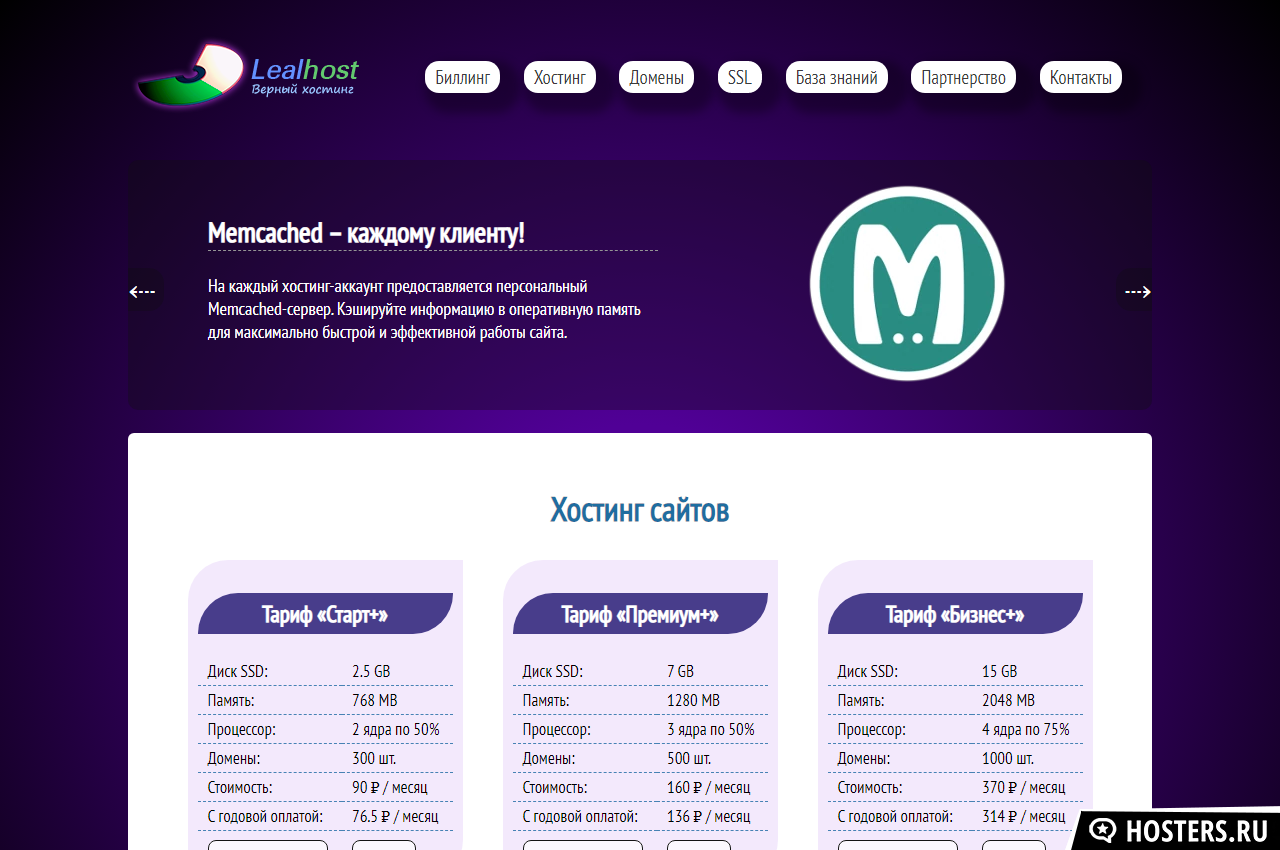Click the 2048 MB memory value
1280x850 pixels.
(x=1008, y=700)
